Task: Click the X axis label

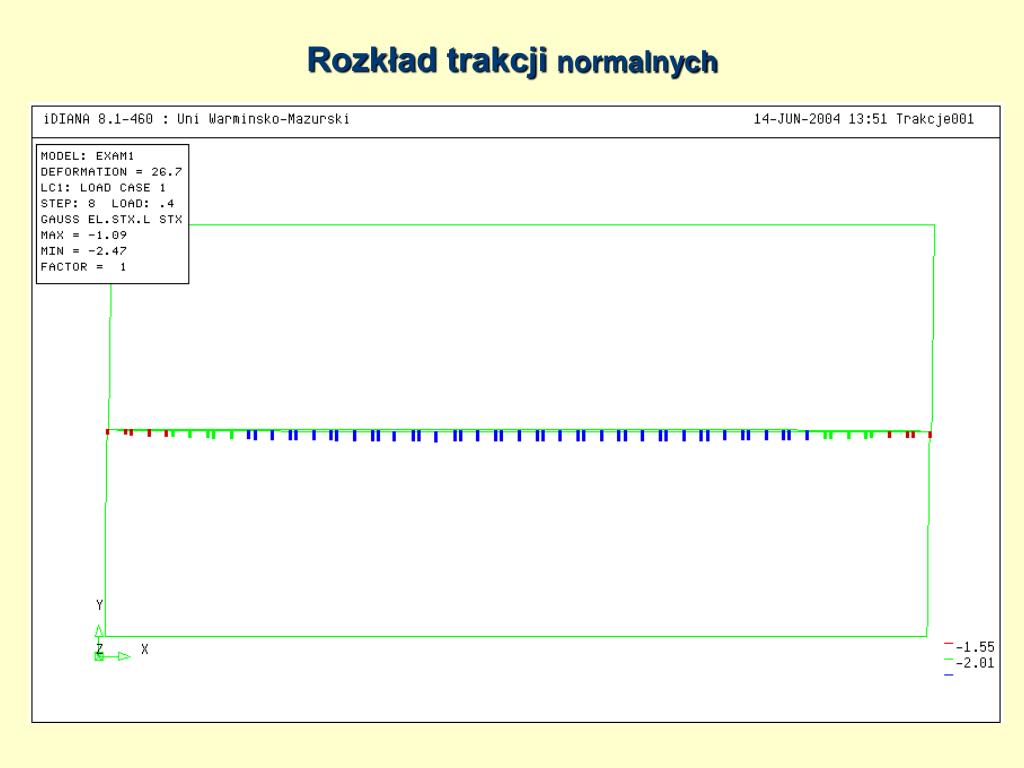Action: click(145, 649)
